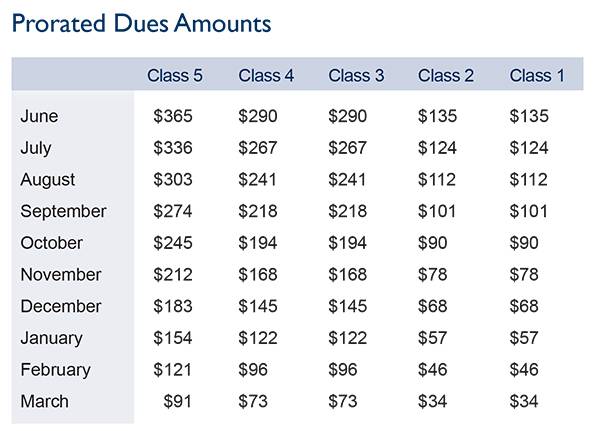This screenshot has height=431, width=600.
Task: Select the Class 2 column header
Action: pos(446,75)
